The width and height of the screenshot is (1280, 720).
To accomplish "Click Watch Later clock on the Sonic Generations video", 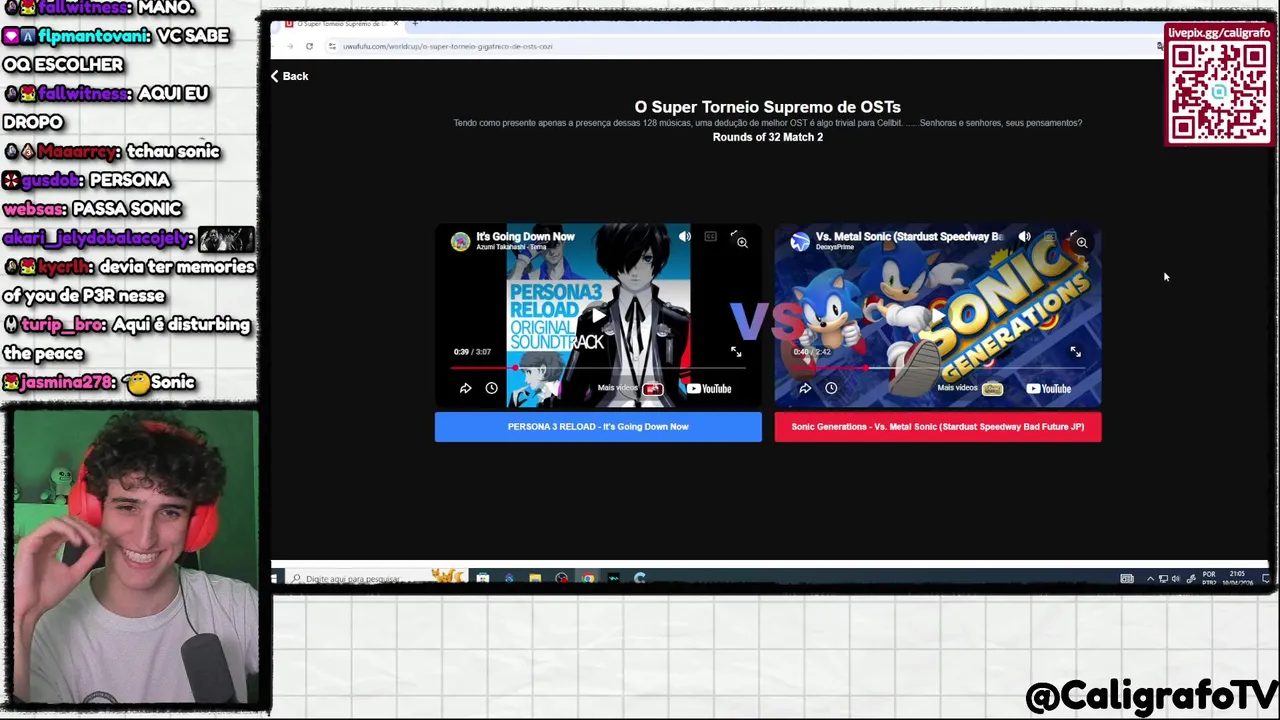I will tap(831, 388).
